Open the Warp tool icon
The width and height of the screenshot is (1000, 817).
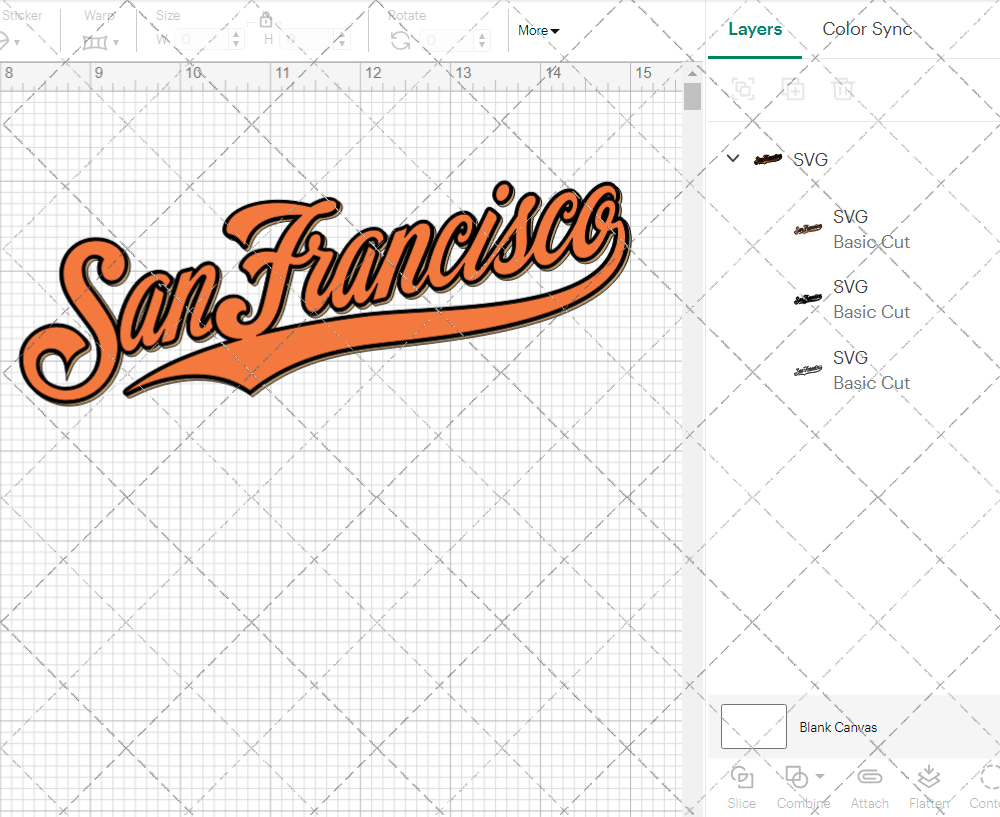[94, 42]
